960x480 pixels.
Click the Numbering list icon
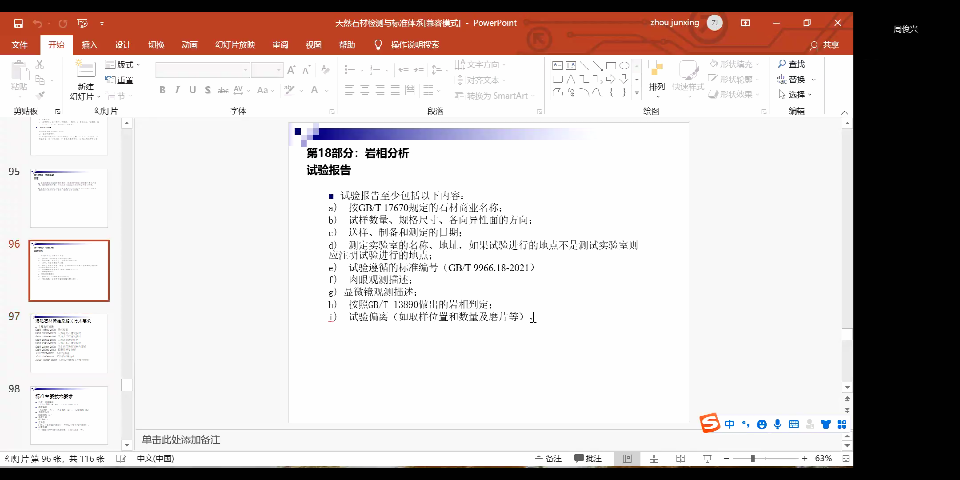(375, 70)
